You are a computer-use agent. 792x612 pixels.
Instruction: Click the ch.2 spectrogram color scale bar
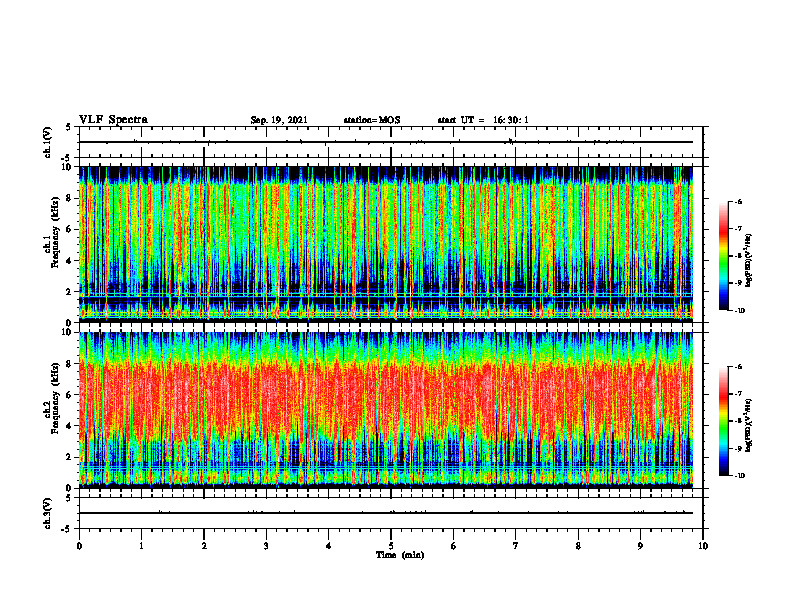point(724,421)
